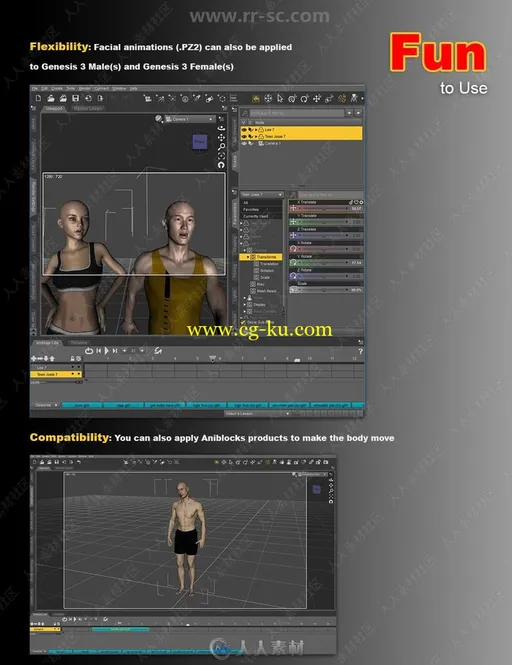Screen dimensions: 512x665
Task: Toggle the Show Sub Items checkbox
Action: (243, 323)
